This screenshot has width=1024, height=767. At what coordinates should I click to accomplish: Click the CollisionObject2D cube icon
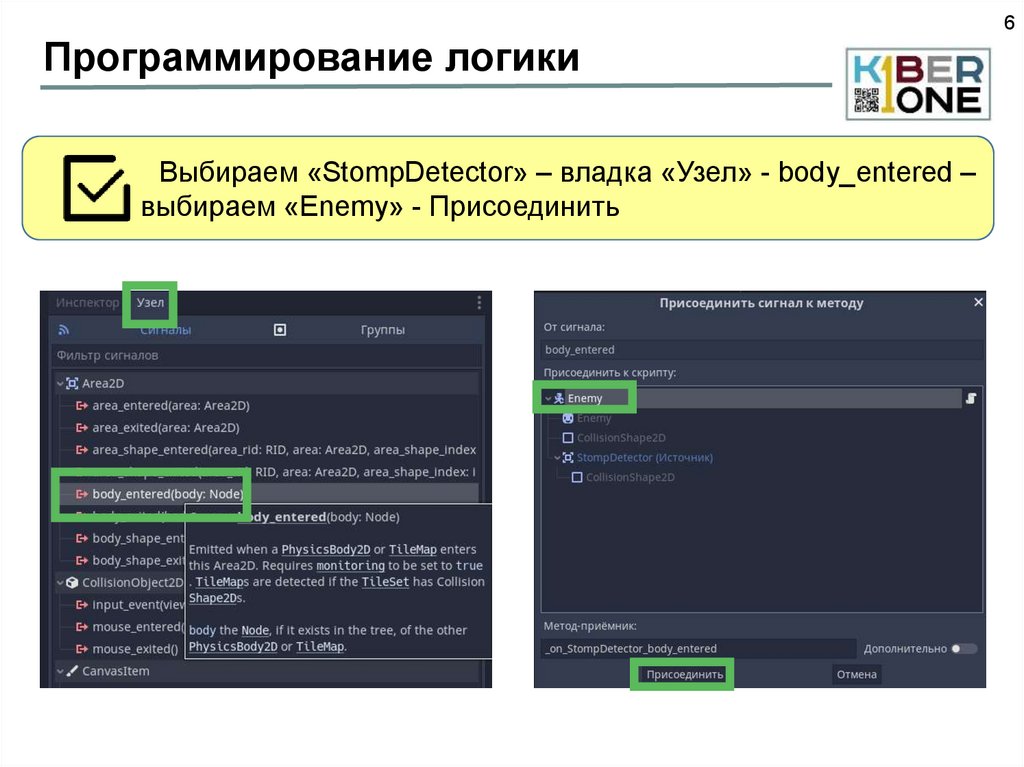pos(72,583)
